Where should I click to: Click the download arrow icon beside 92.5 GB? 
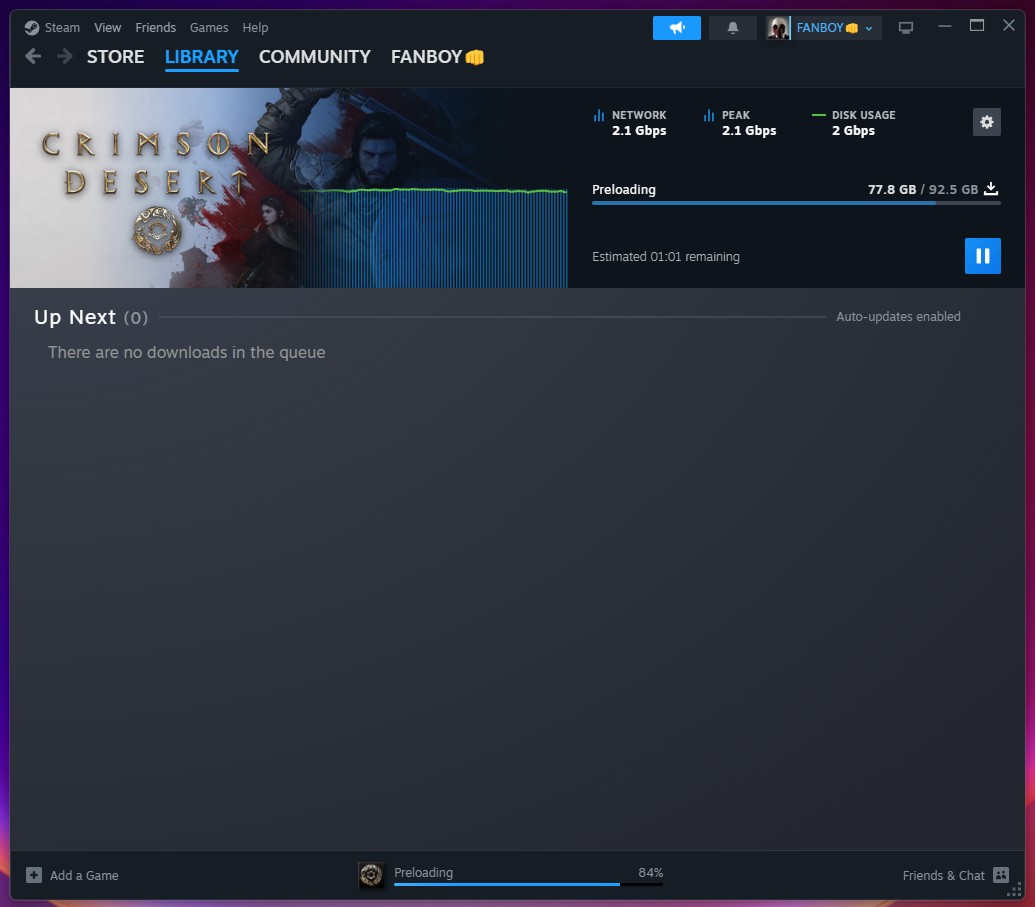pyautogui.click(x=991, y=189)
